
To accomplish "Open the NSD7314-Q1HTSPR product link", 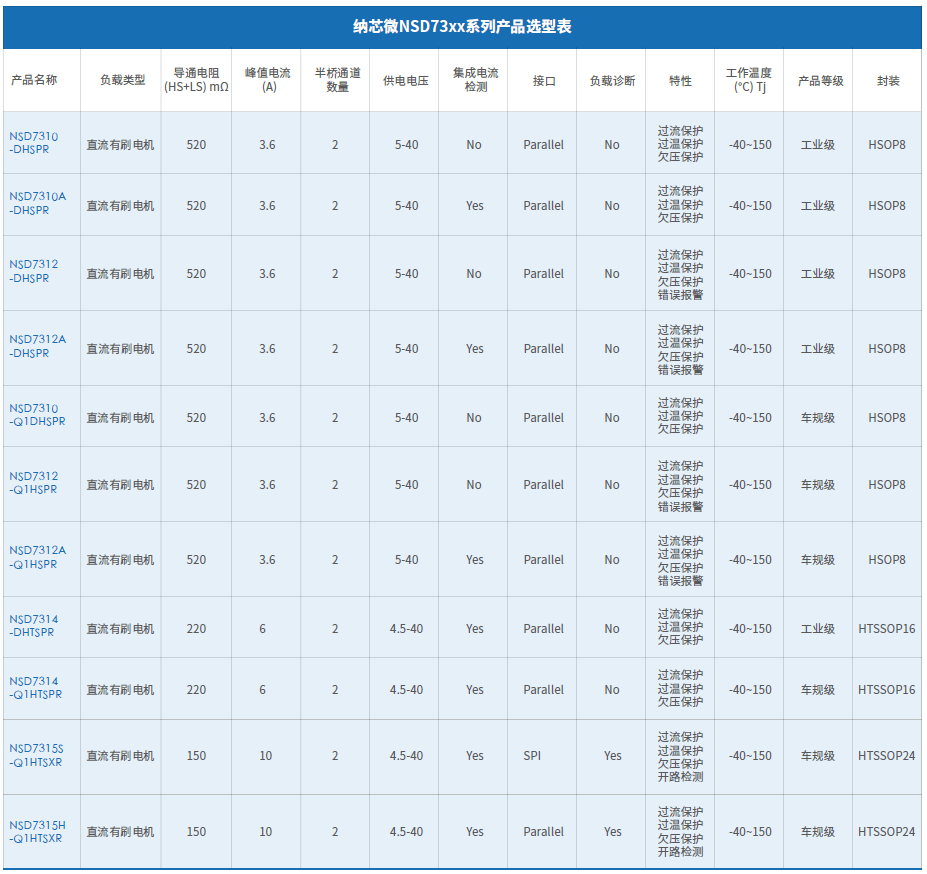I will click(35, 688).
